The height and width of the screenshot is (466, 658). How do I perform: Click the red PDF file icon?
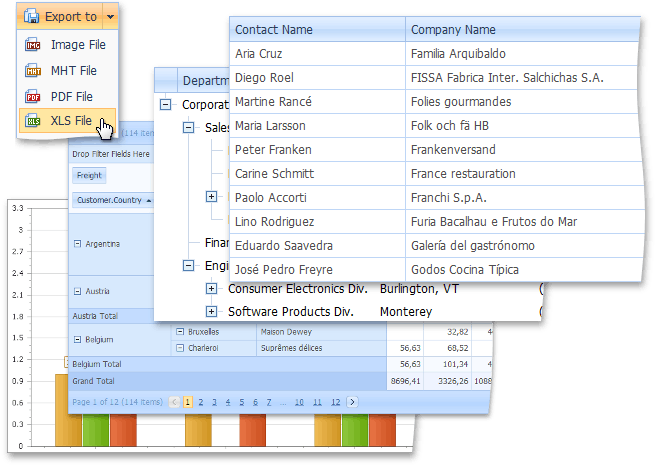[33, 97]
